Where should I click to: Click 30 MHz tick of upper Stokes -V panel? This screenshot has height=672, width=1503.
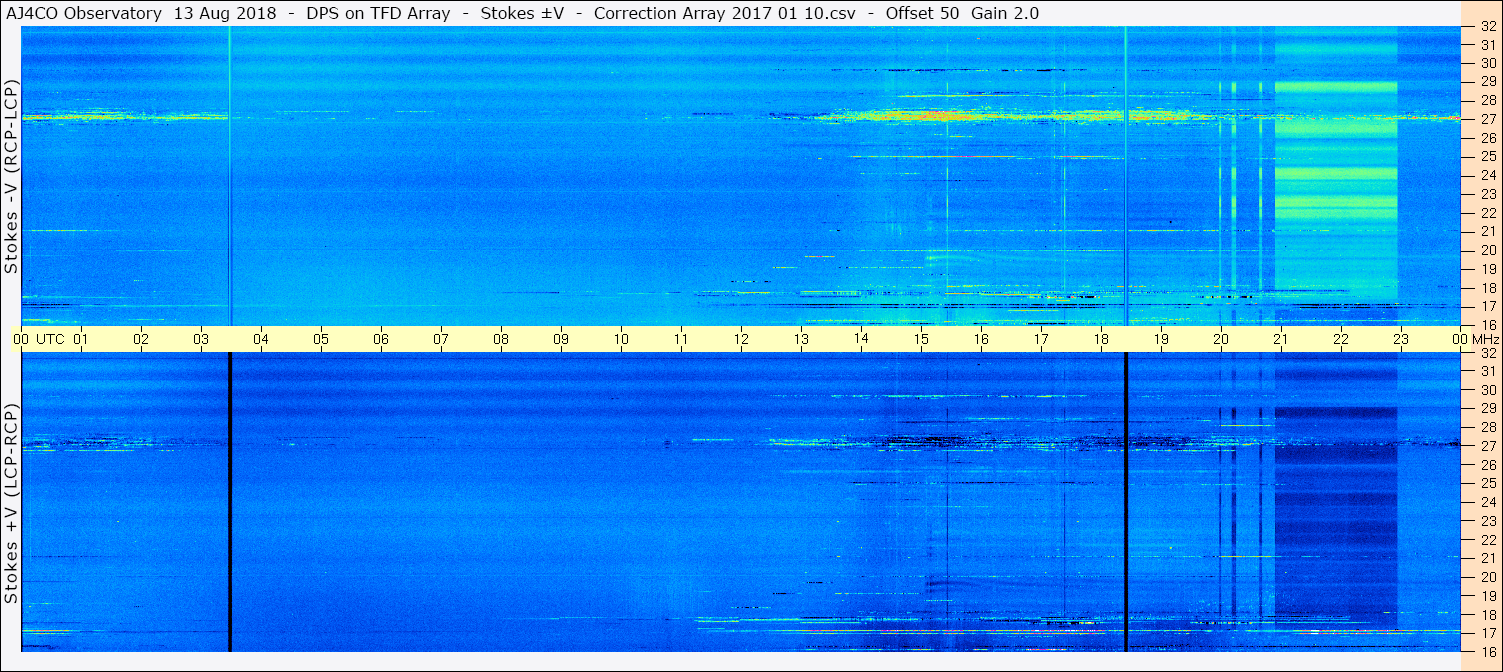[x=1487, y=63]
